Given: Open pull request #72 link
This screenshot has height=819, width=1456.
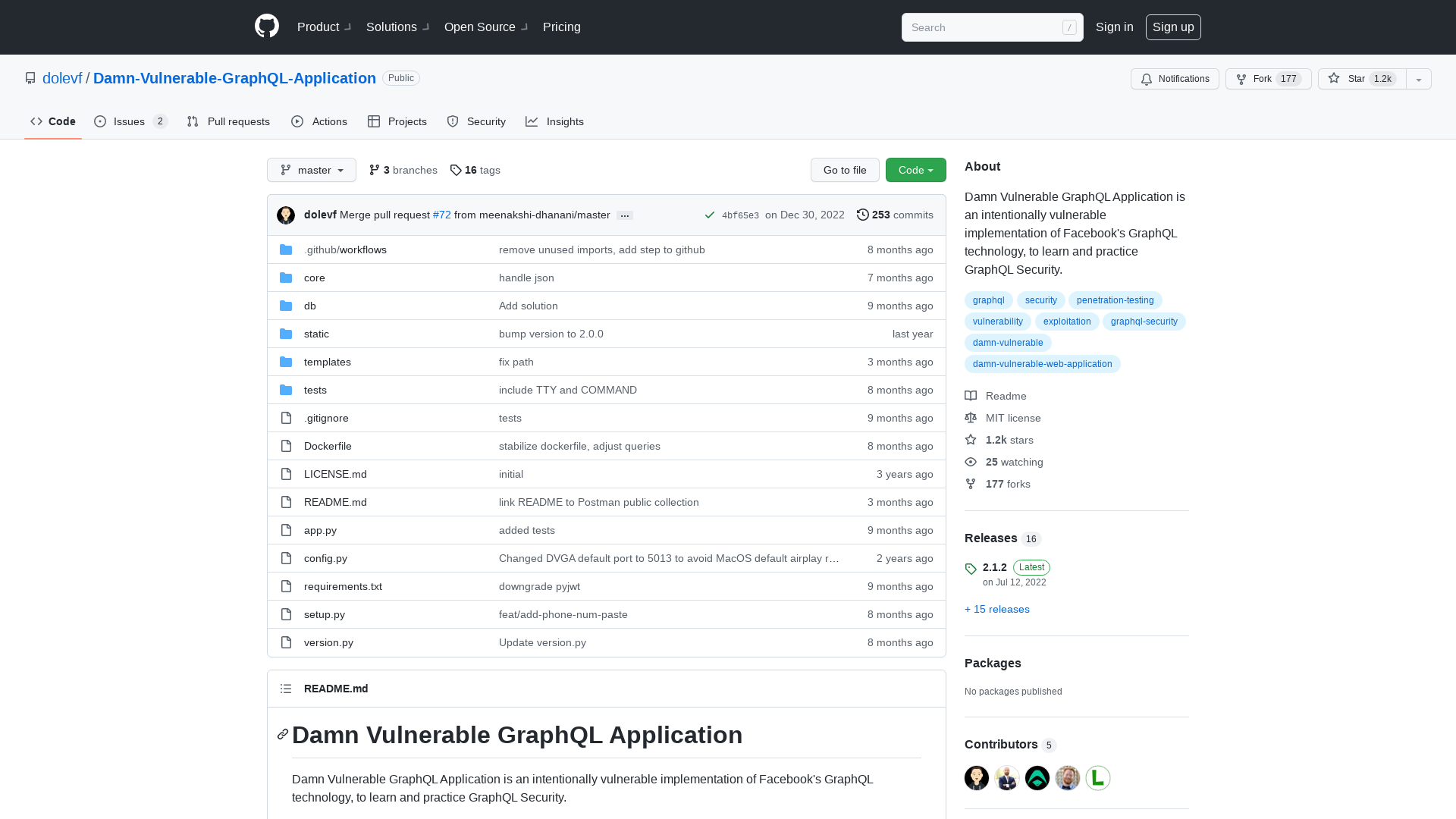Looking at the screenshot, I should click(x=441, y=215).
